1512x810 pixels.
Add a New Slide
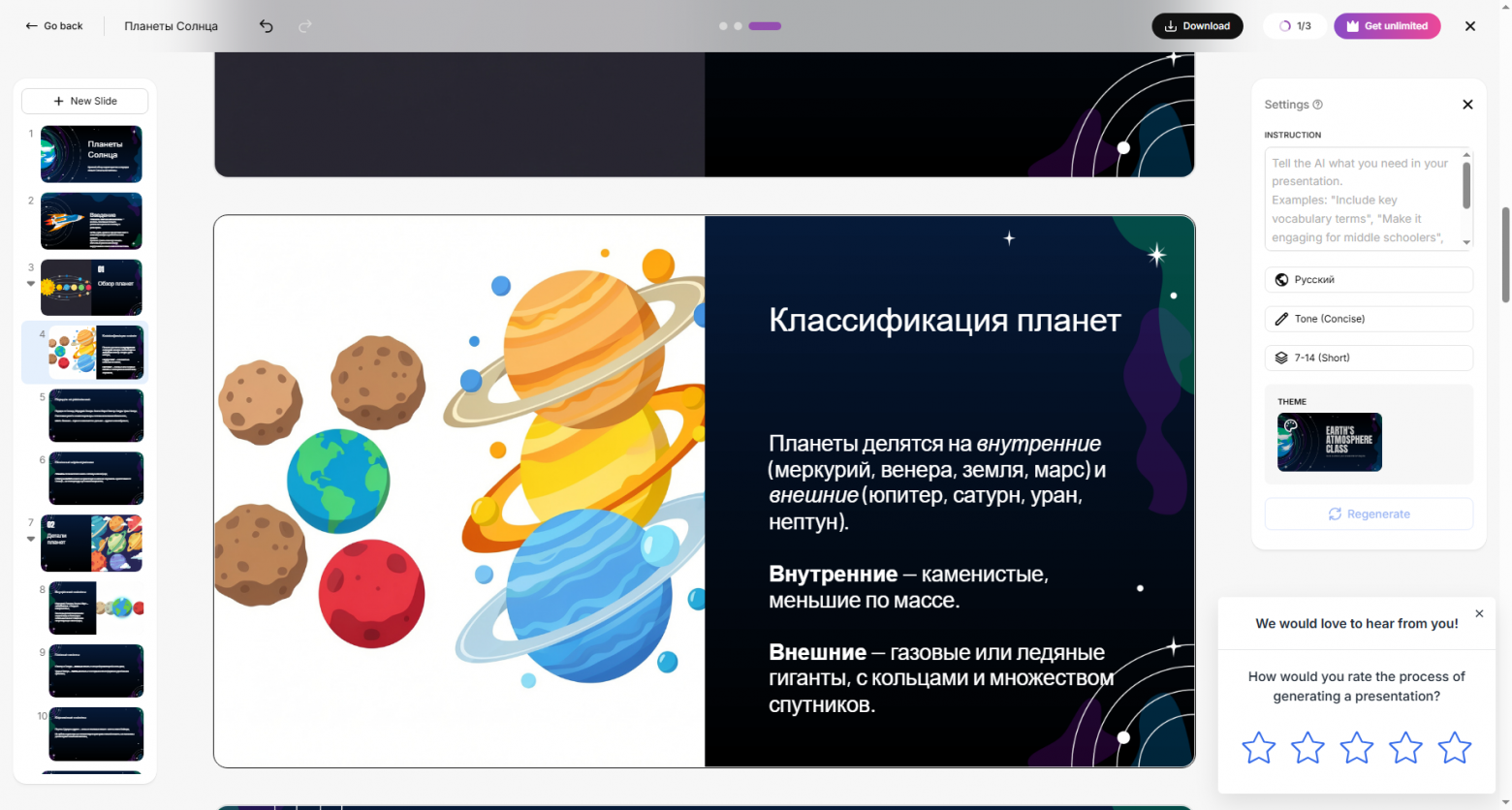[84, 101]
